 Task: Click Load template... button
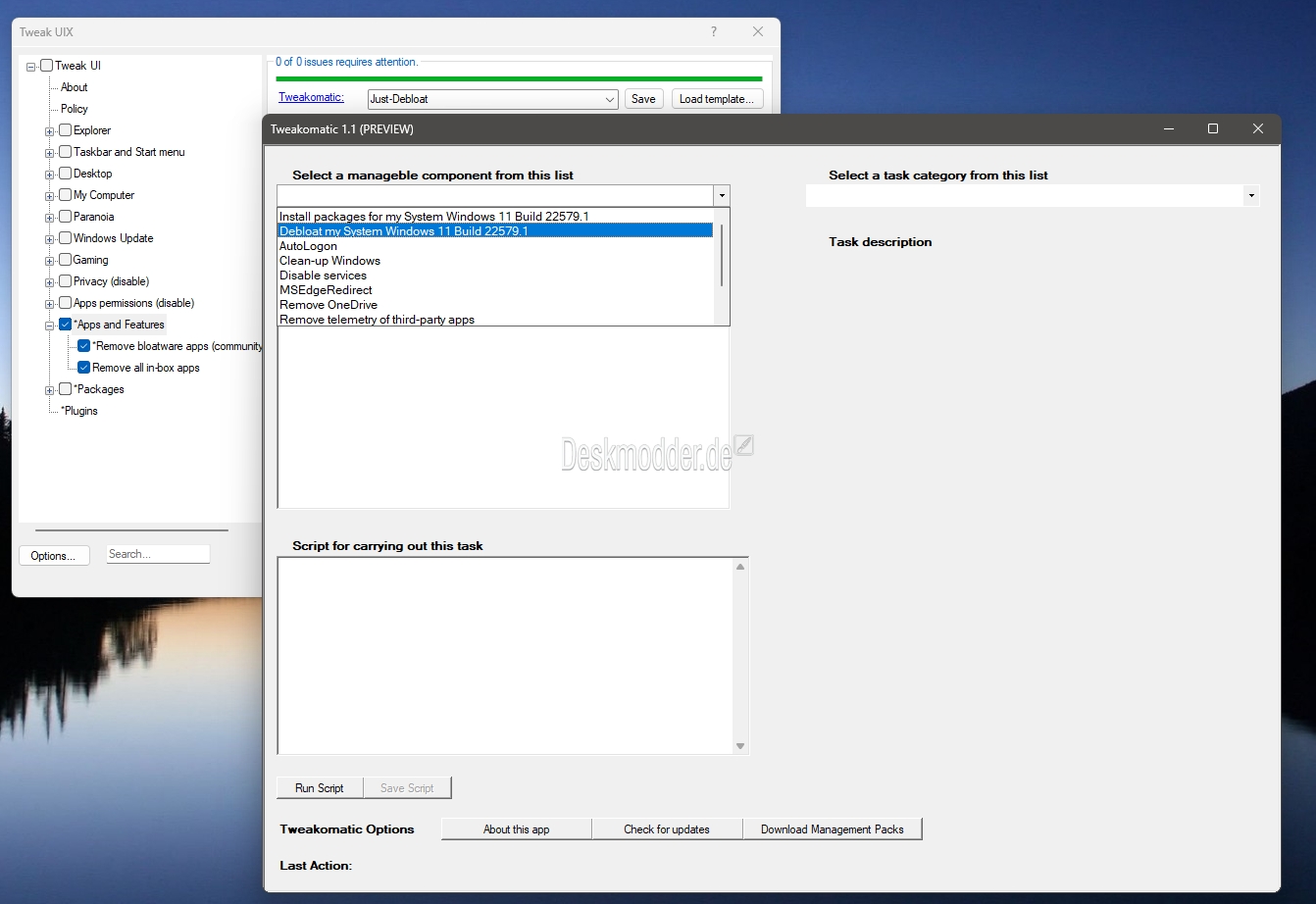[x=717, y=99]
